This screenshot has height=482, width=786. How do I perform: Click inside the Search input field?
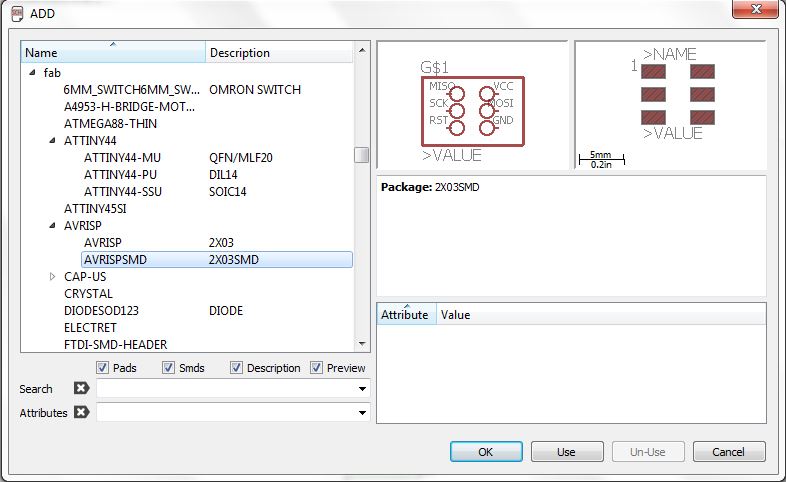[x=233, y=389]
